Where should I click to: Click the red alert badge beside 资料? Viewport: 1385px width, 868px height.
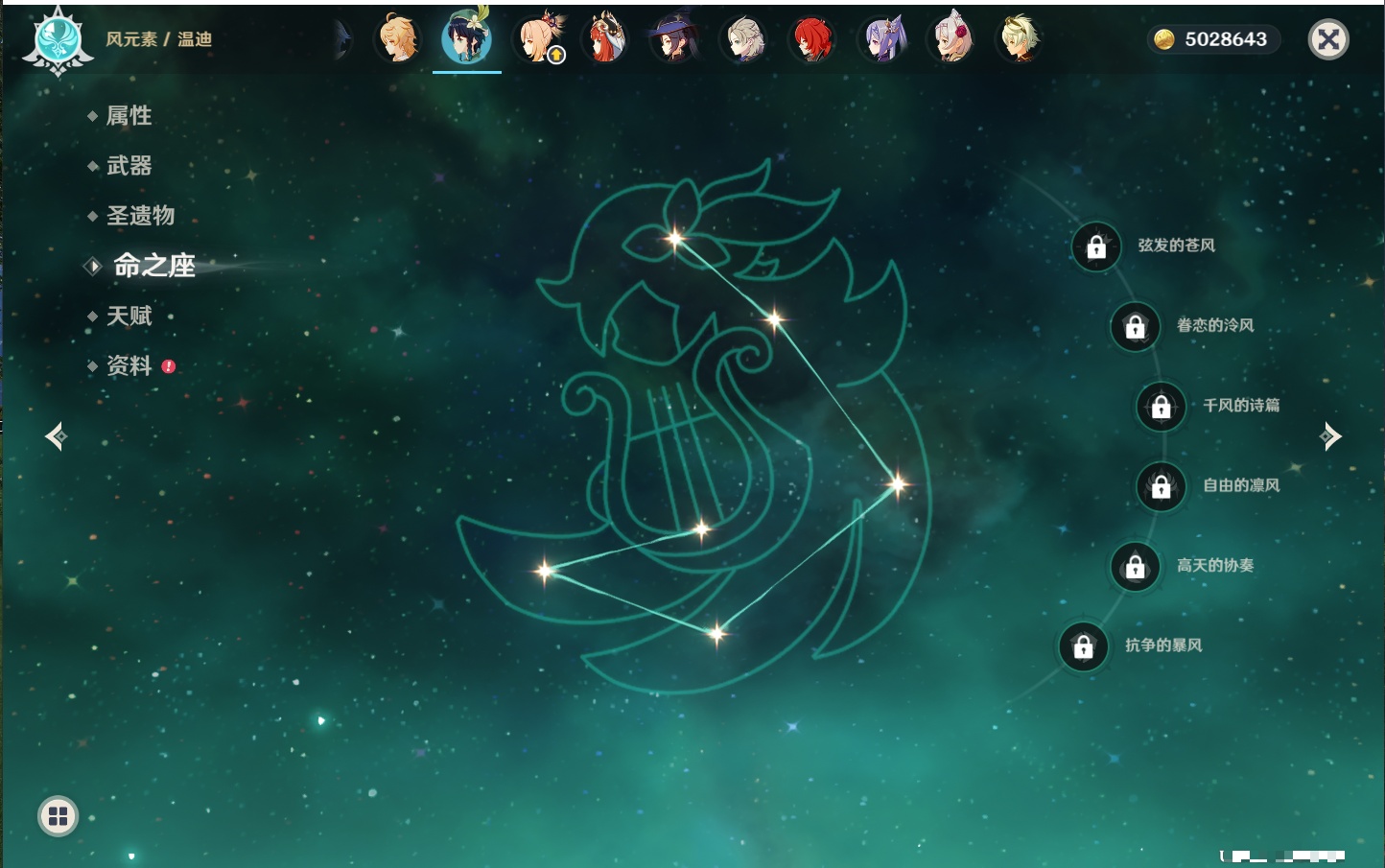click(169, 366)
